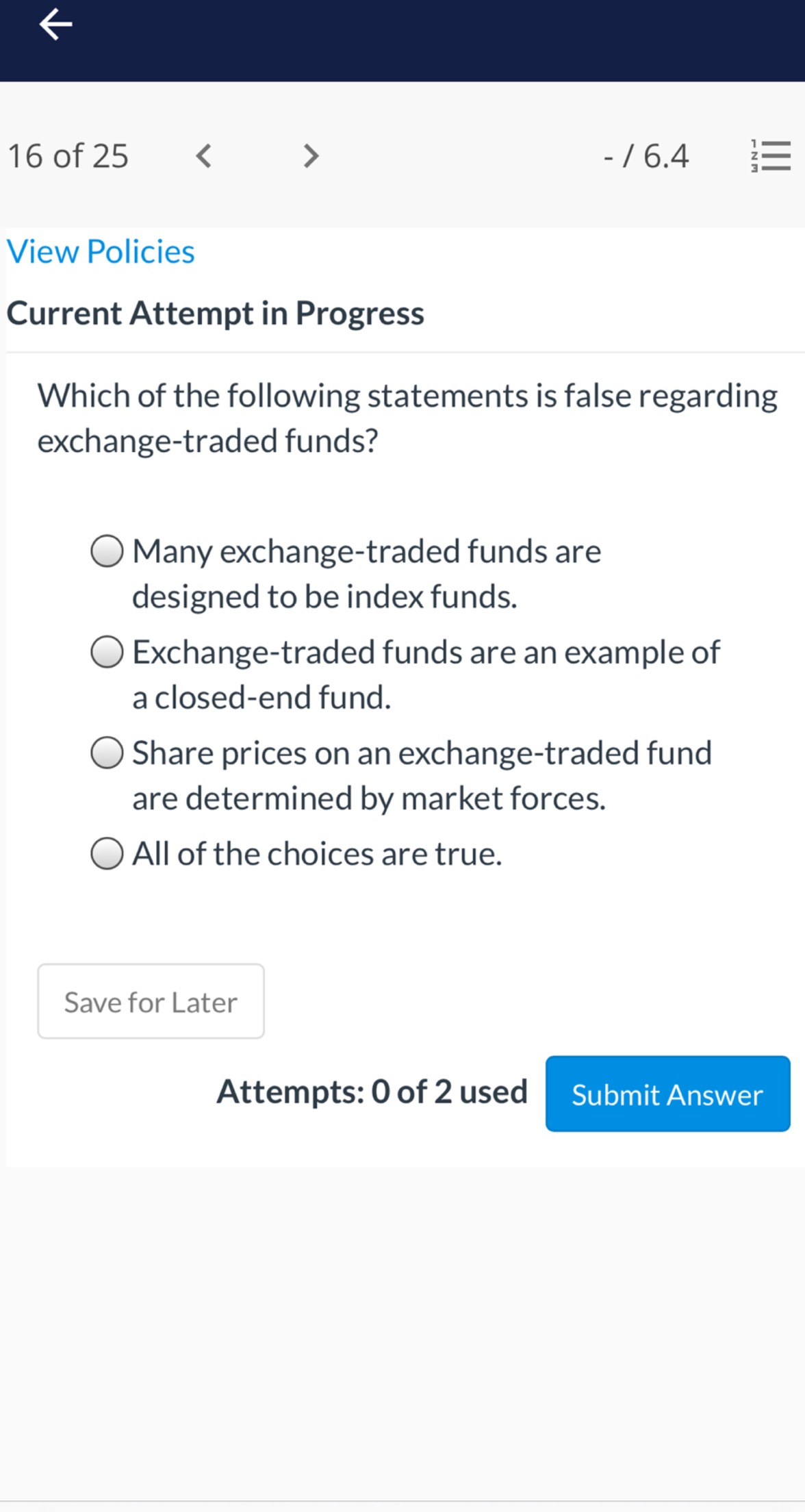Click the '- / 6.4' score display
The width and height of the screenshot is (805, 1512).
[647, 156]
